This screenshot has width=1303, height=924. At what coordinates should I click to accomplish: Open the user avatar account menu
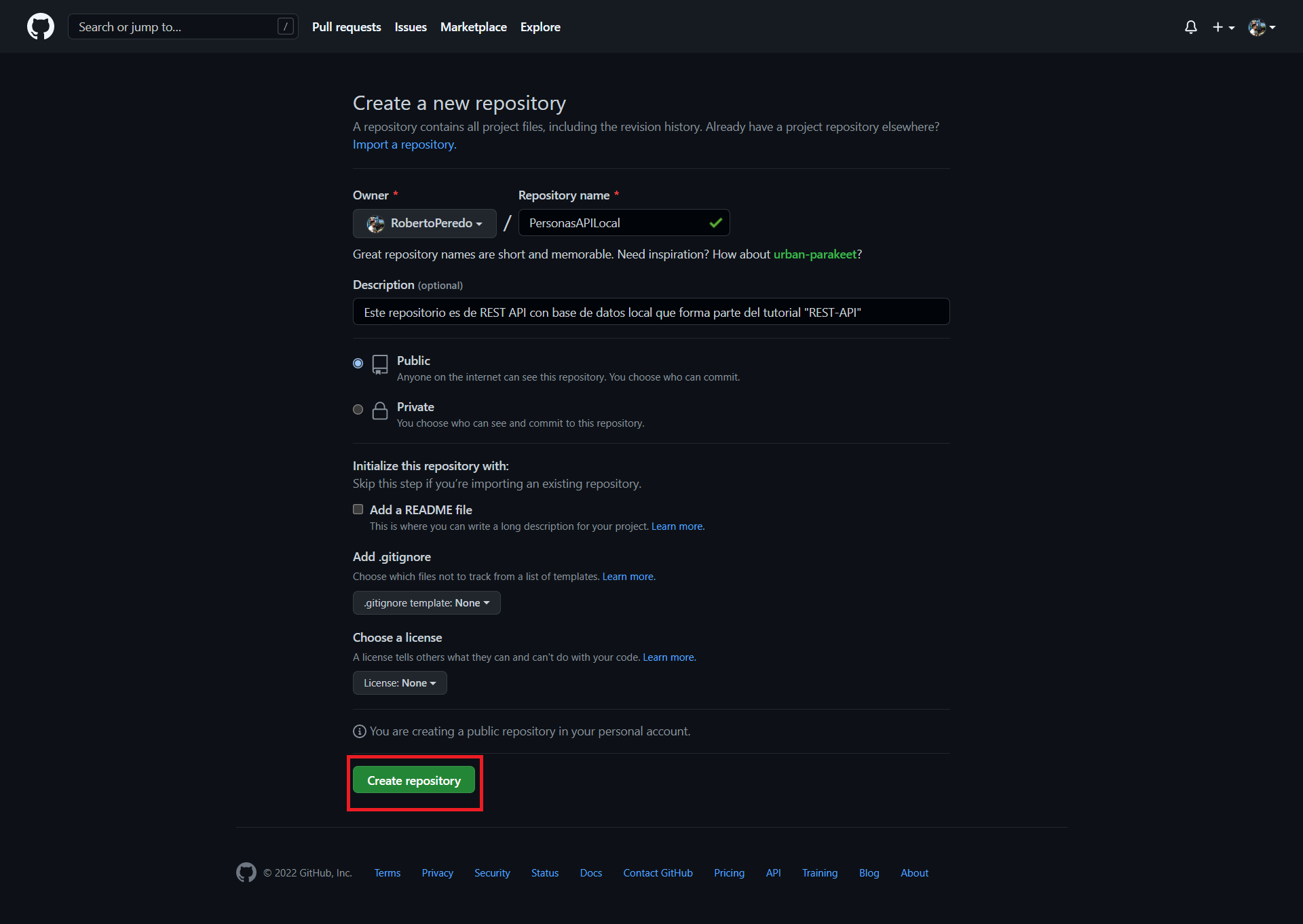tap(1262, 27)
